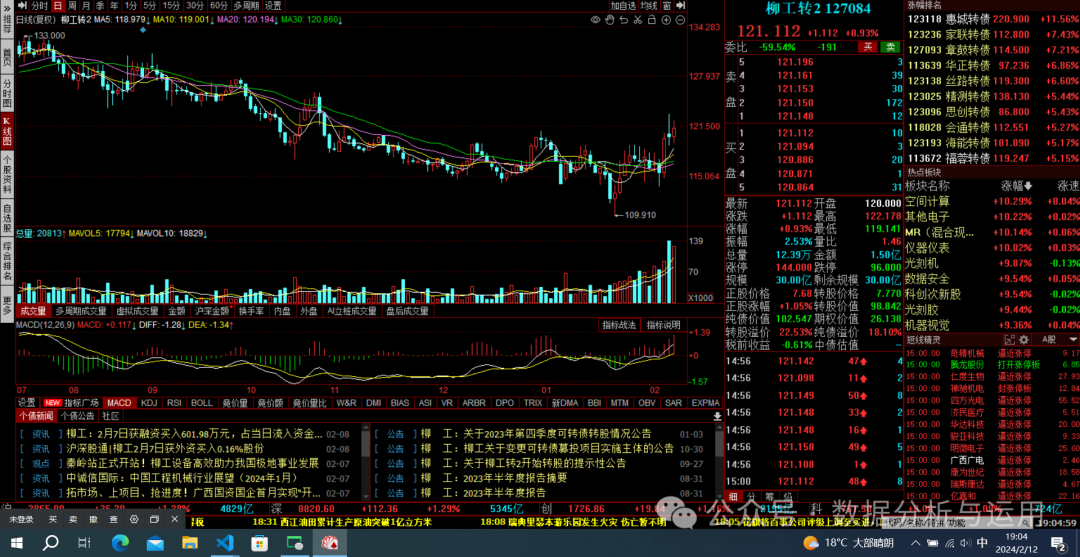Select the 60分 period

pos(219,6)
